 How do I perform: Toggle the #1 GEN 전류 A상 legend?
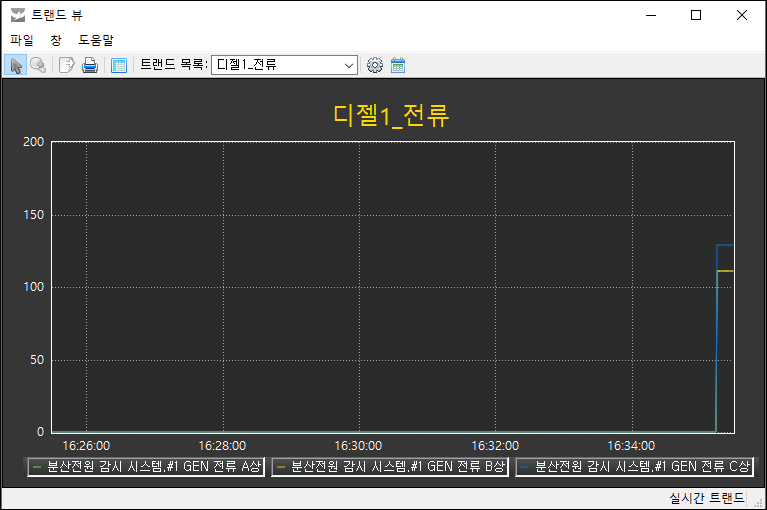click(x=146, y=466)
